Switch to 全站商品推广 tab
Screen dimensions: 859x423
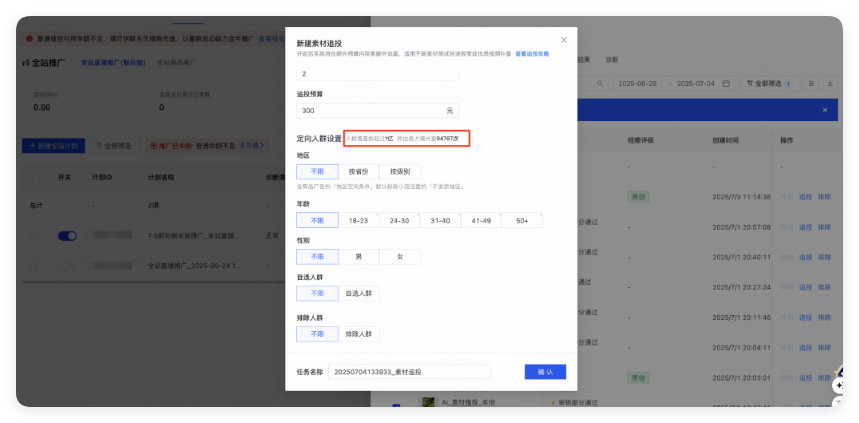176,62
